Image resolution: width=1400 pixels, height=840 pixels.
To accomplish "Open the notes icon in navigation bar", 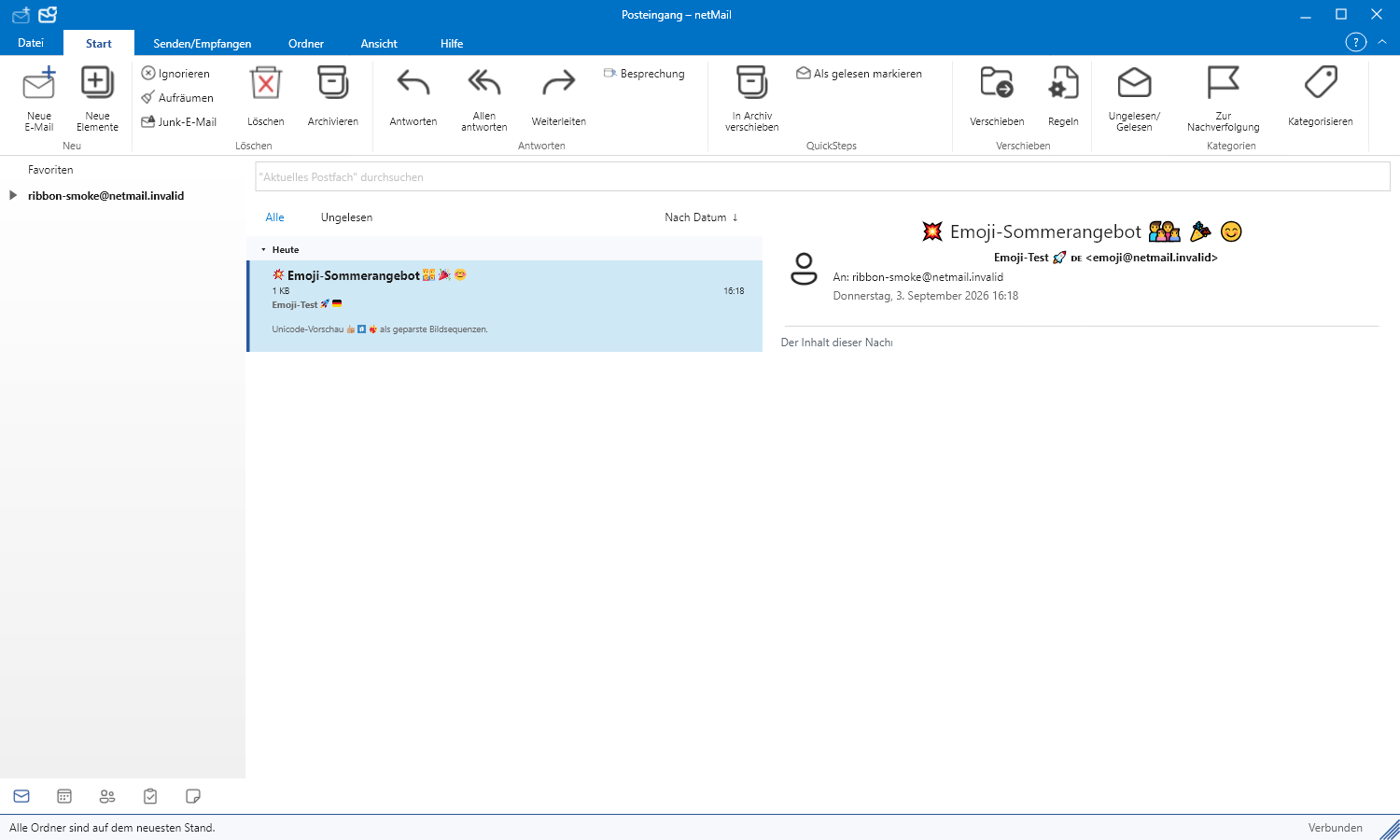I will (193, 796).
